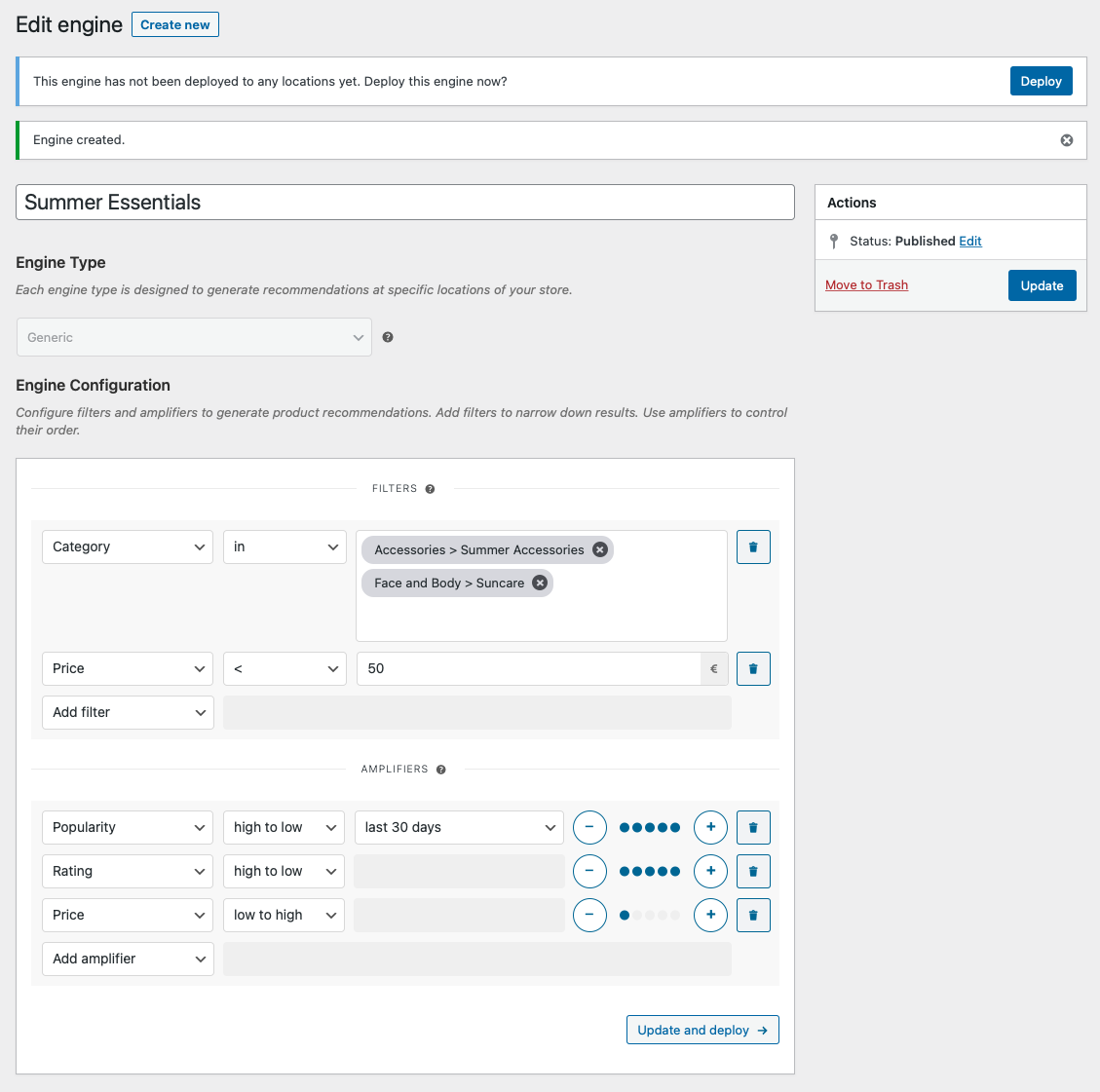Show help for the Filters section

pyautogui.click(x=430, y=489)
